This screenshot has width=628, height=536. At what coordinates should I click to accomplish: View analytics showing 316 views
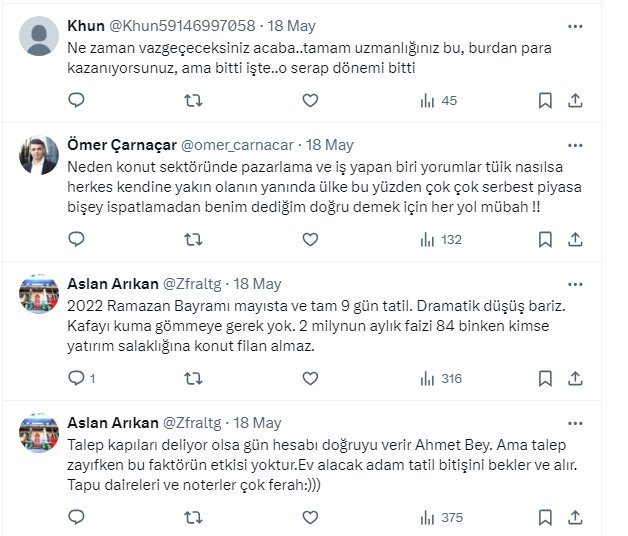tap(439, 378)
